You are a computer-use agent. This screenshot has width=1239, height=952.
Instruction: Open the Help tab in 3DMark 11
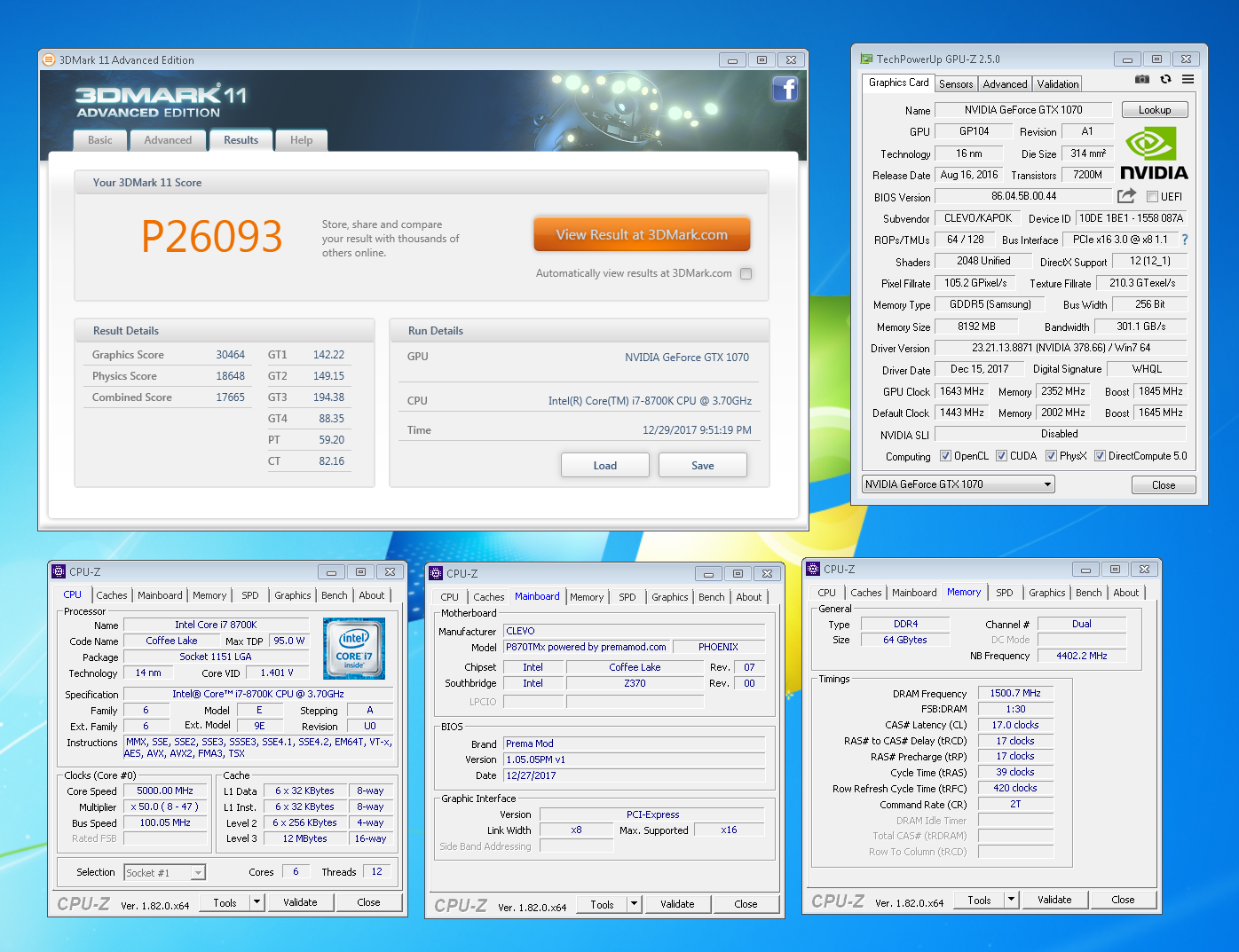[x=301, y=140]
